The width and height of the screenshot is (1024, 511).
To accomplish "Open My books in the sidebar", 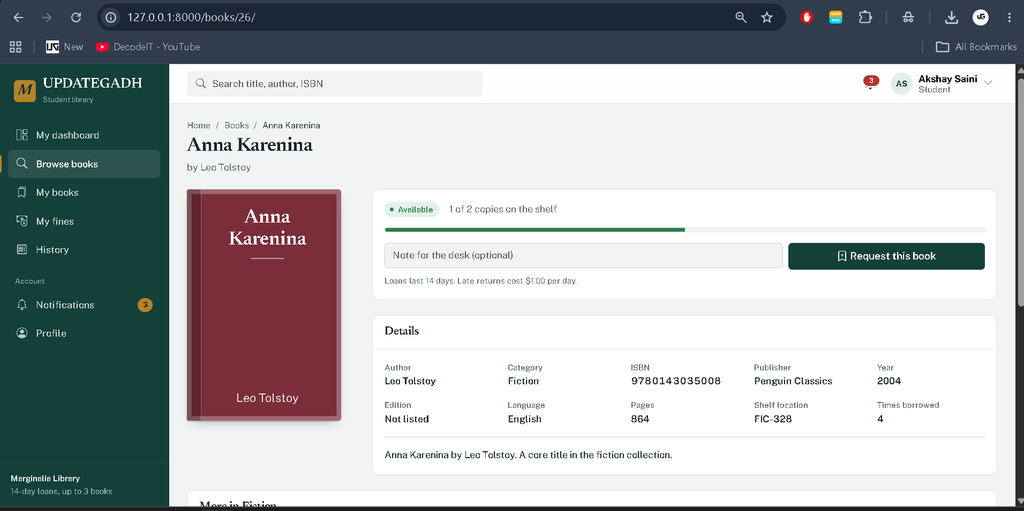I will [x=84, y=193].
